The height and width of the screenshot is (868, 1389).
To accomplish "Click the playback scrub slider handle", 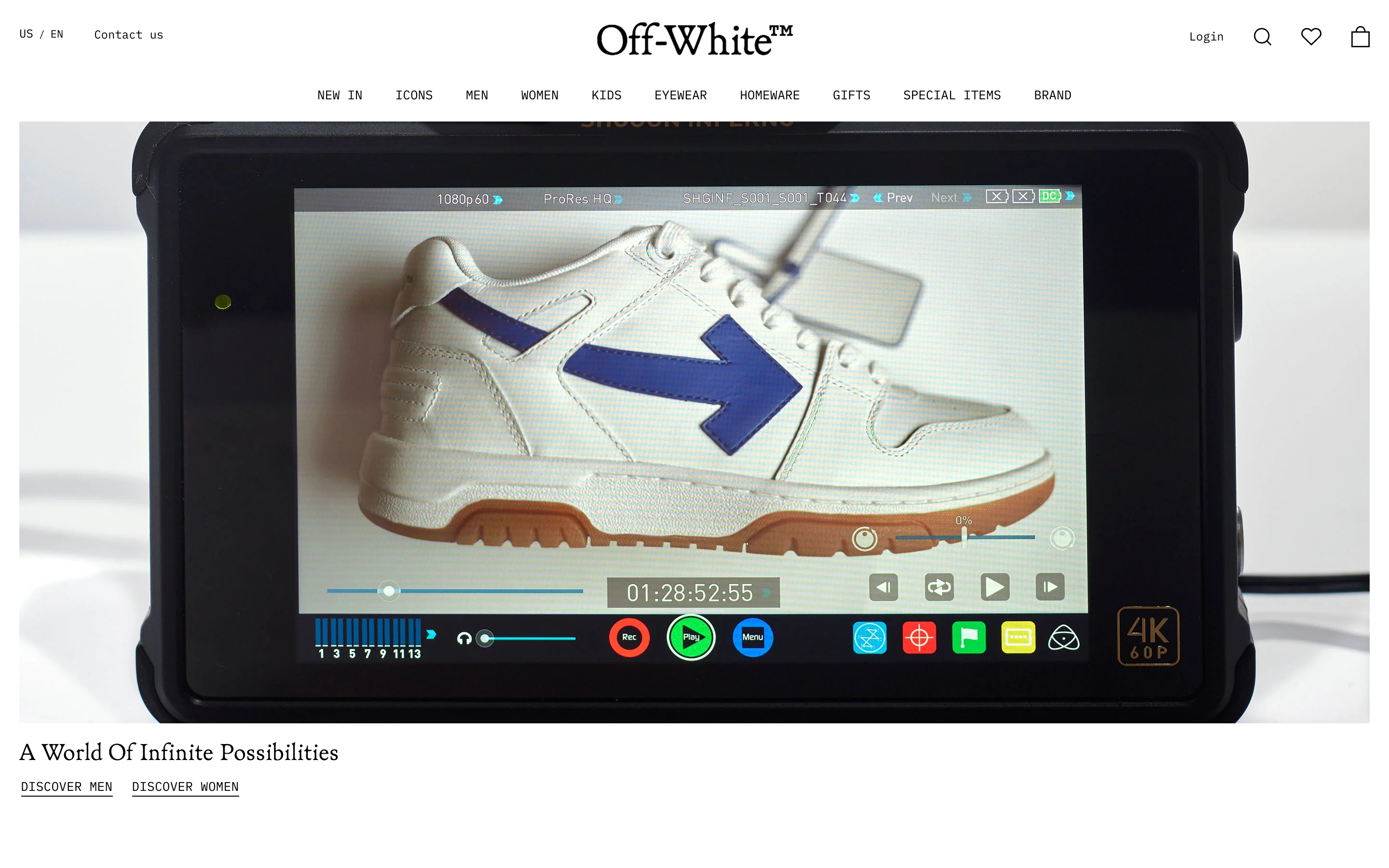I will (x=389, y=591).
